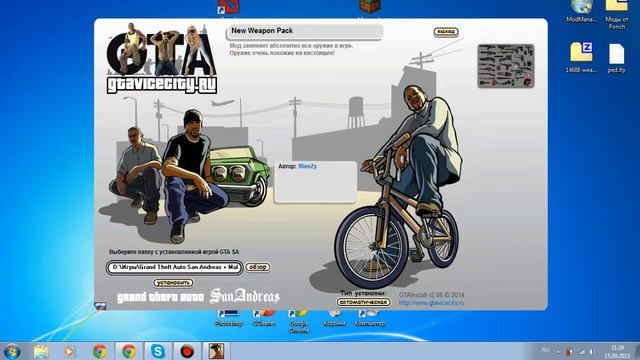Screen dimensions: 640x360
Task: Click the GTA gtavicecity.ru logo
Action: pyautogui.click(x=161, y=58)
